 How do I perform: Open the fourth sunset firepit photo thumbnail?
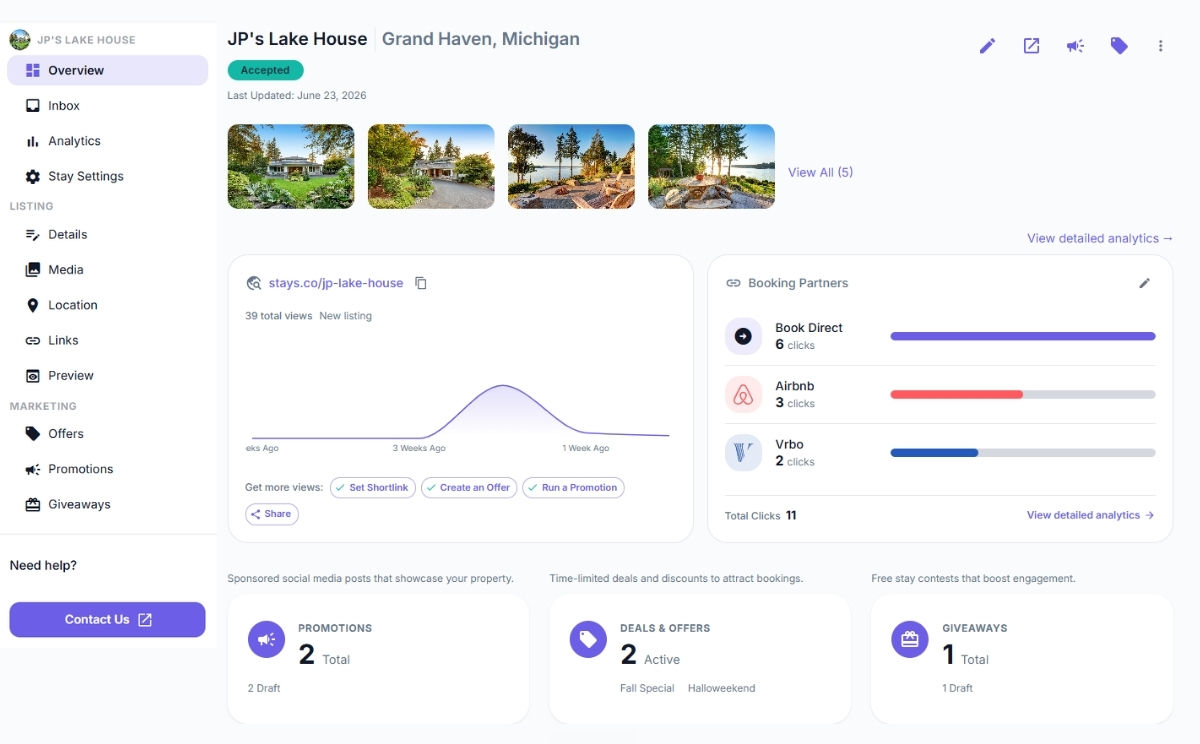click(x=711, y=166)
